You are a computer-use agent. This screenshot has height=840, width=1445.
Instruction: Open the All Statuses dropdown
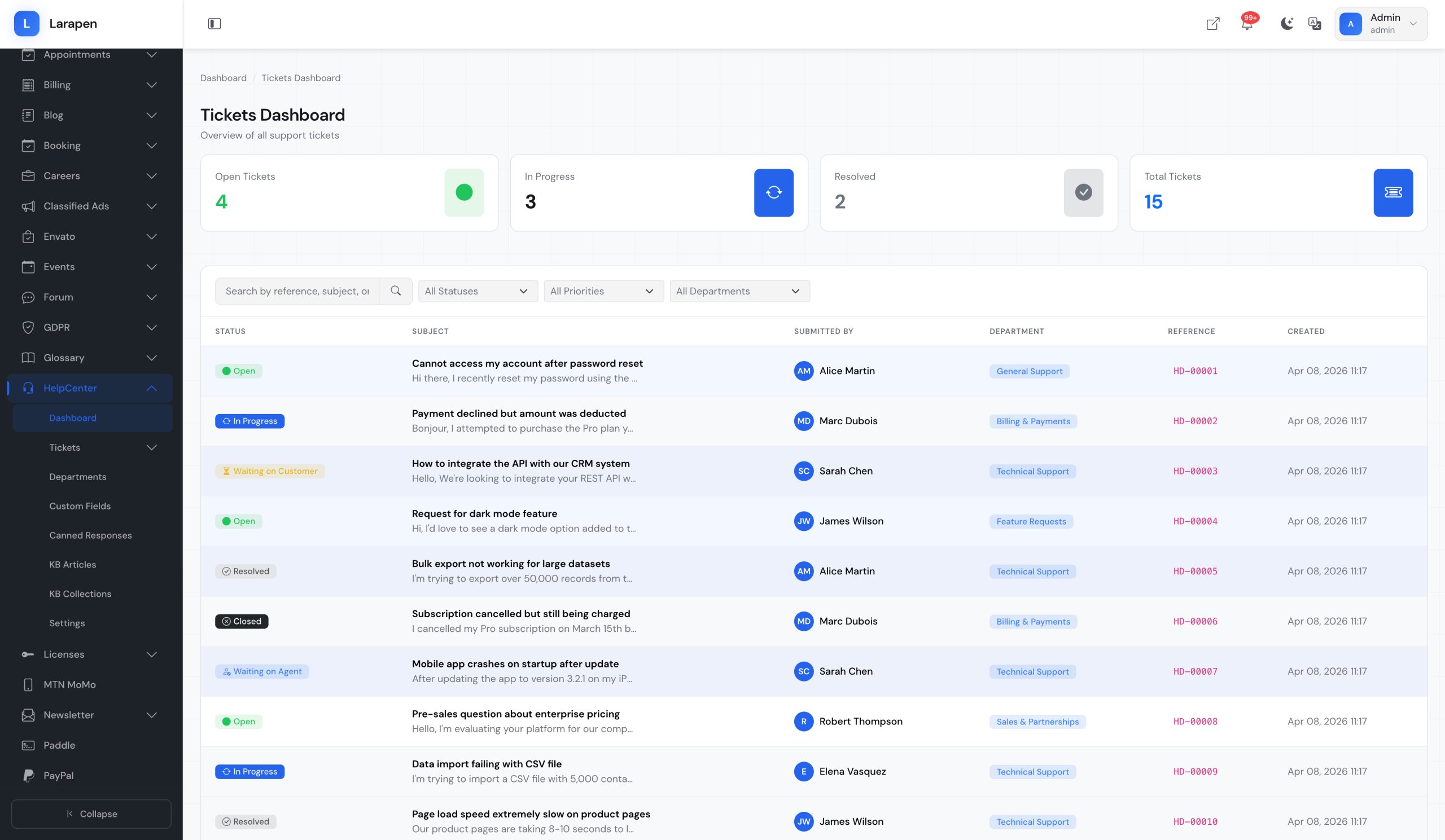(x=477, y=291)
